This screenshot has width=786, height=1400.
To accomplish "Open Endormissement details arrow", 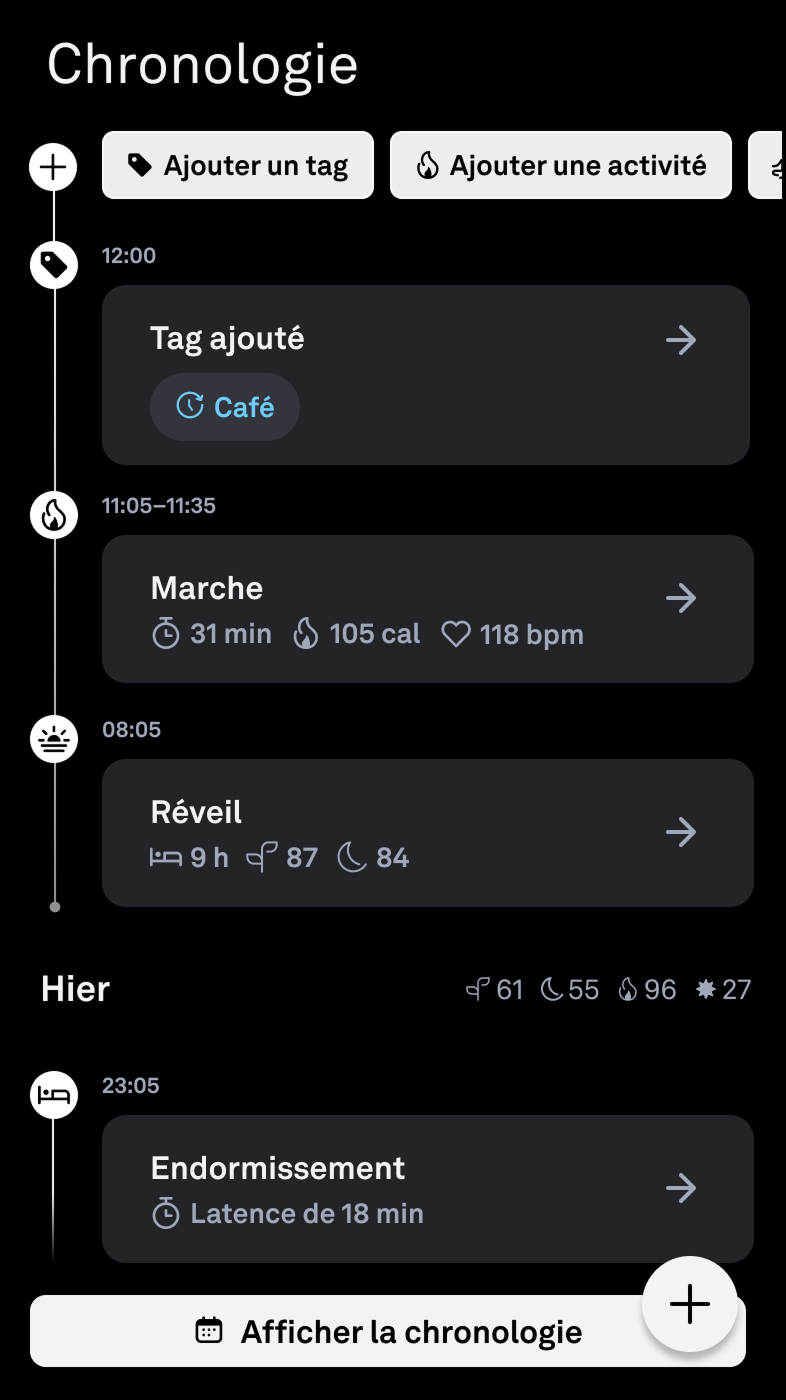I will [681, 1188].
